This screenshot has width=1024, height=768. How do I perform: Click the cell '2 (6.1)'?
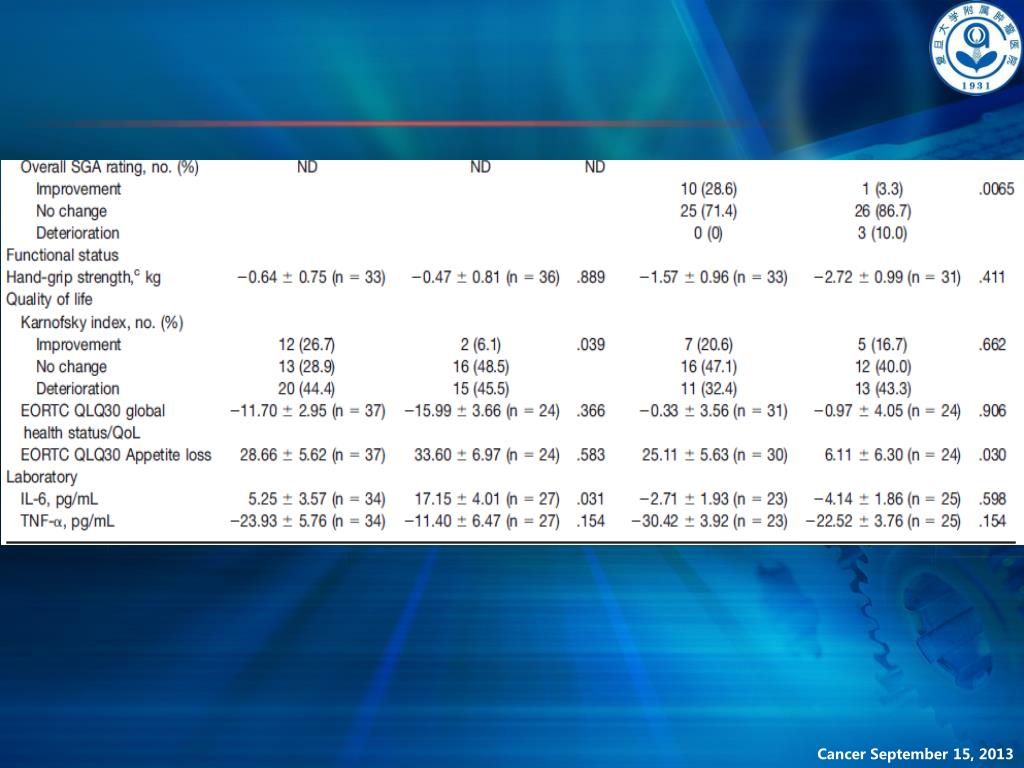click(x=481, y=344)
